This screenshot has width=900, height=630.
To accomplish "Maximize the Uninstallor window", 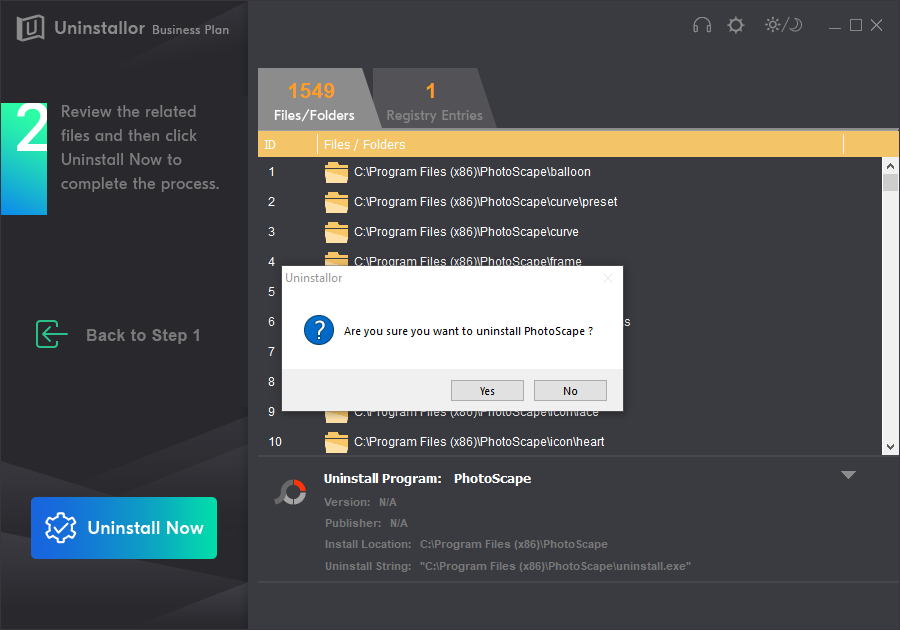I will point(856,25).
